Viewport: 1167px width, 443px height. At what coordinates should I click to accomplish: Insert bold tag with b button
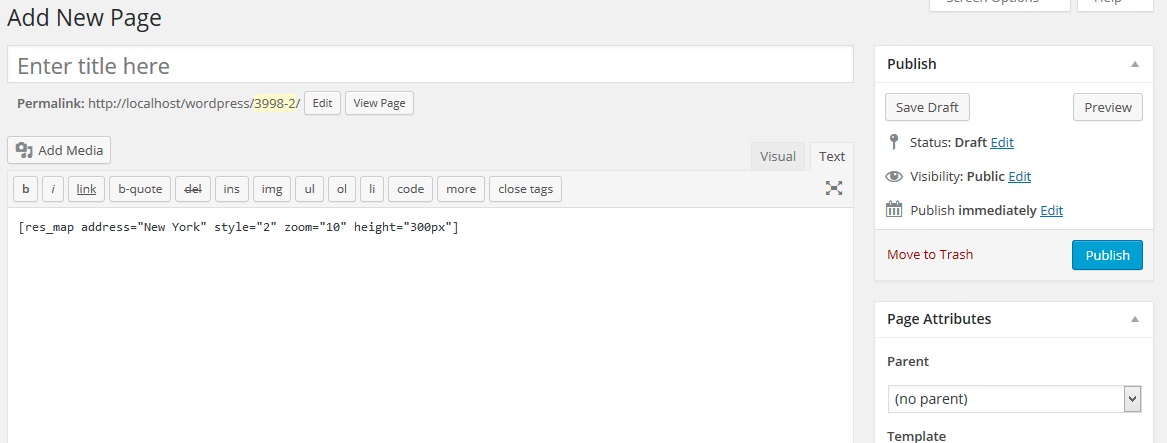pos(25,188)
